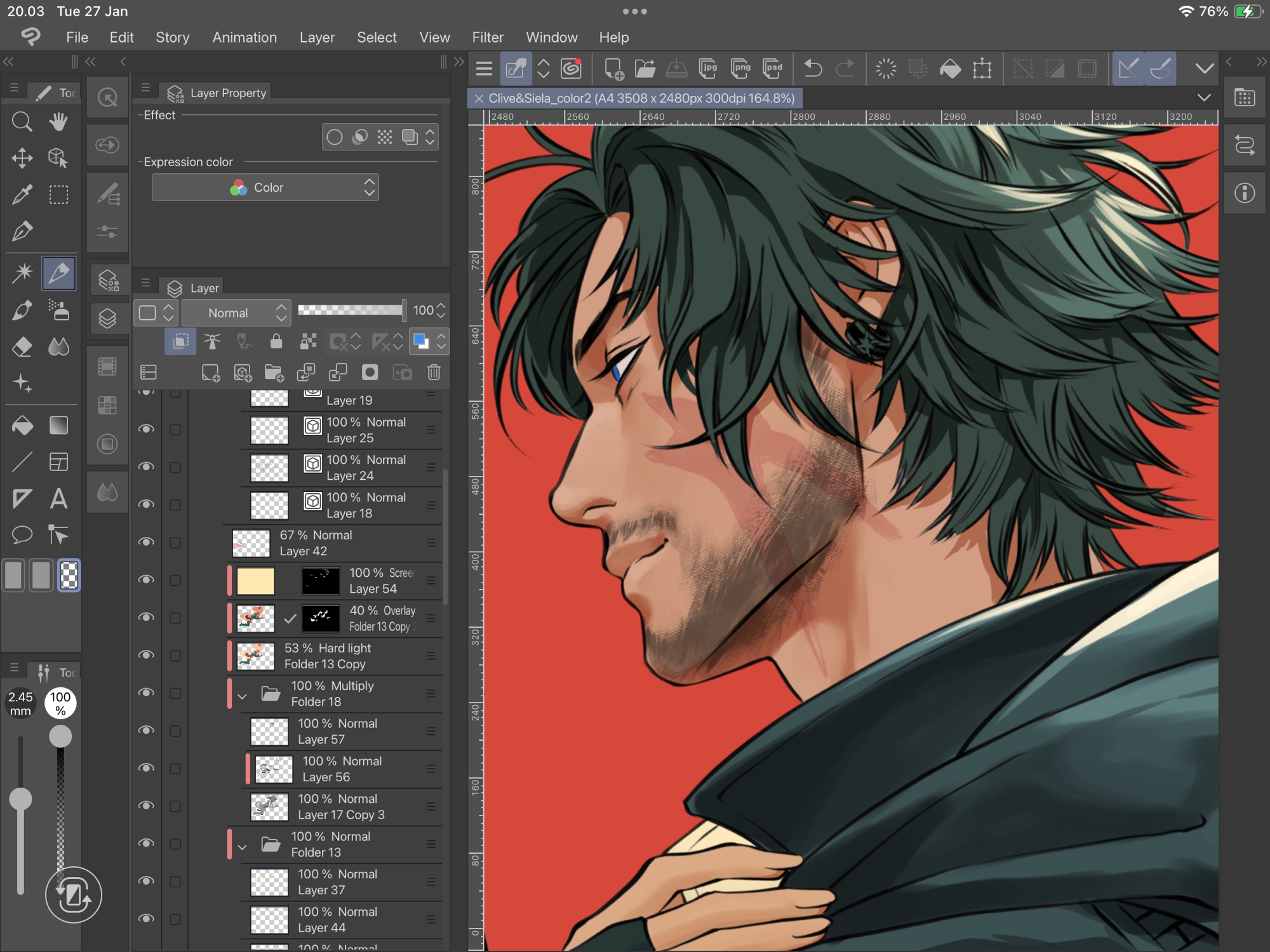This screenshot has height=952, width=1270.
Task: Create a new layer folder
Action: [x=274, y=373]
